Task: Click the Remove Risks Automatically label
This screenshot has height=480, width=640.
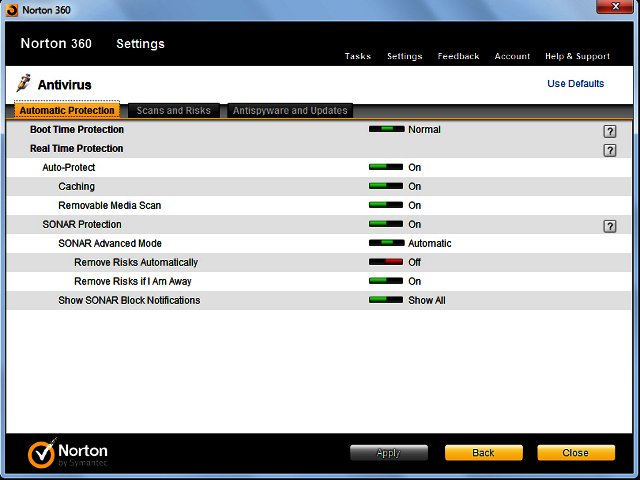Action: click(x=136, y=262)
